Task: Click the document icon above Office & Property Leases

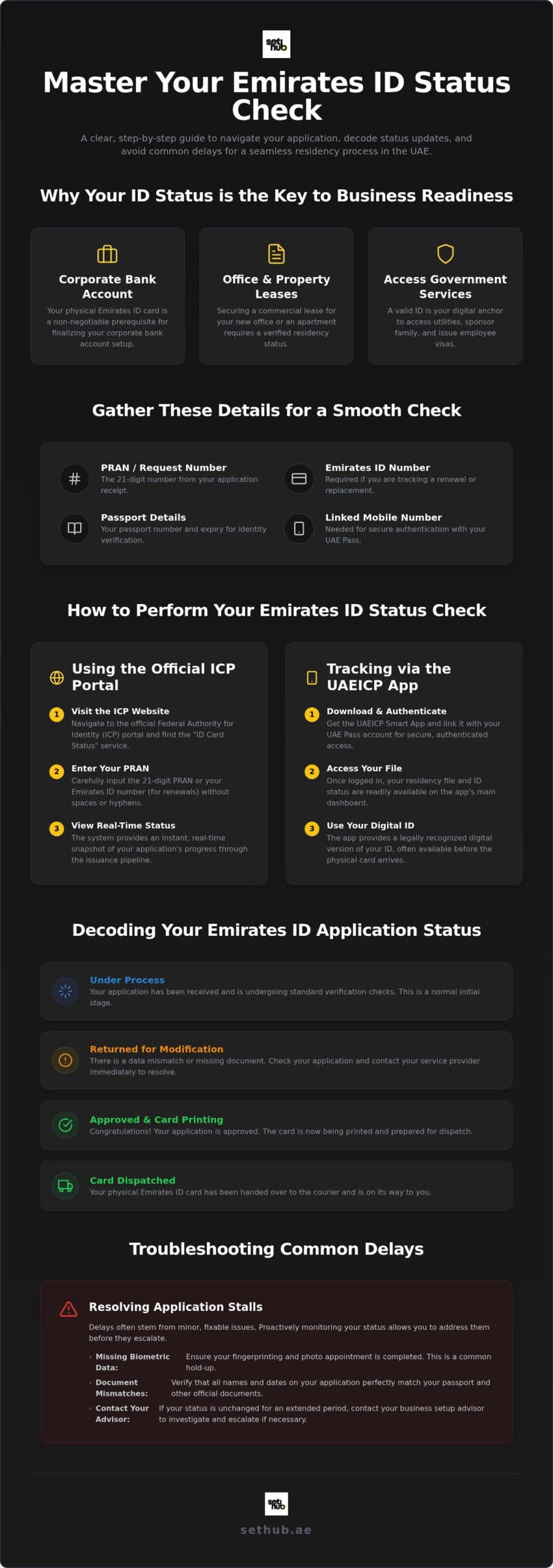Action: click(x=276, y=254)
